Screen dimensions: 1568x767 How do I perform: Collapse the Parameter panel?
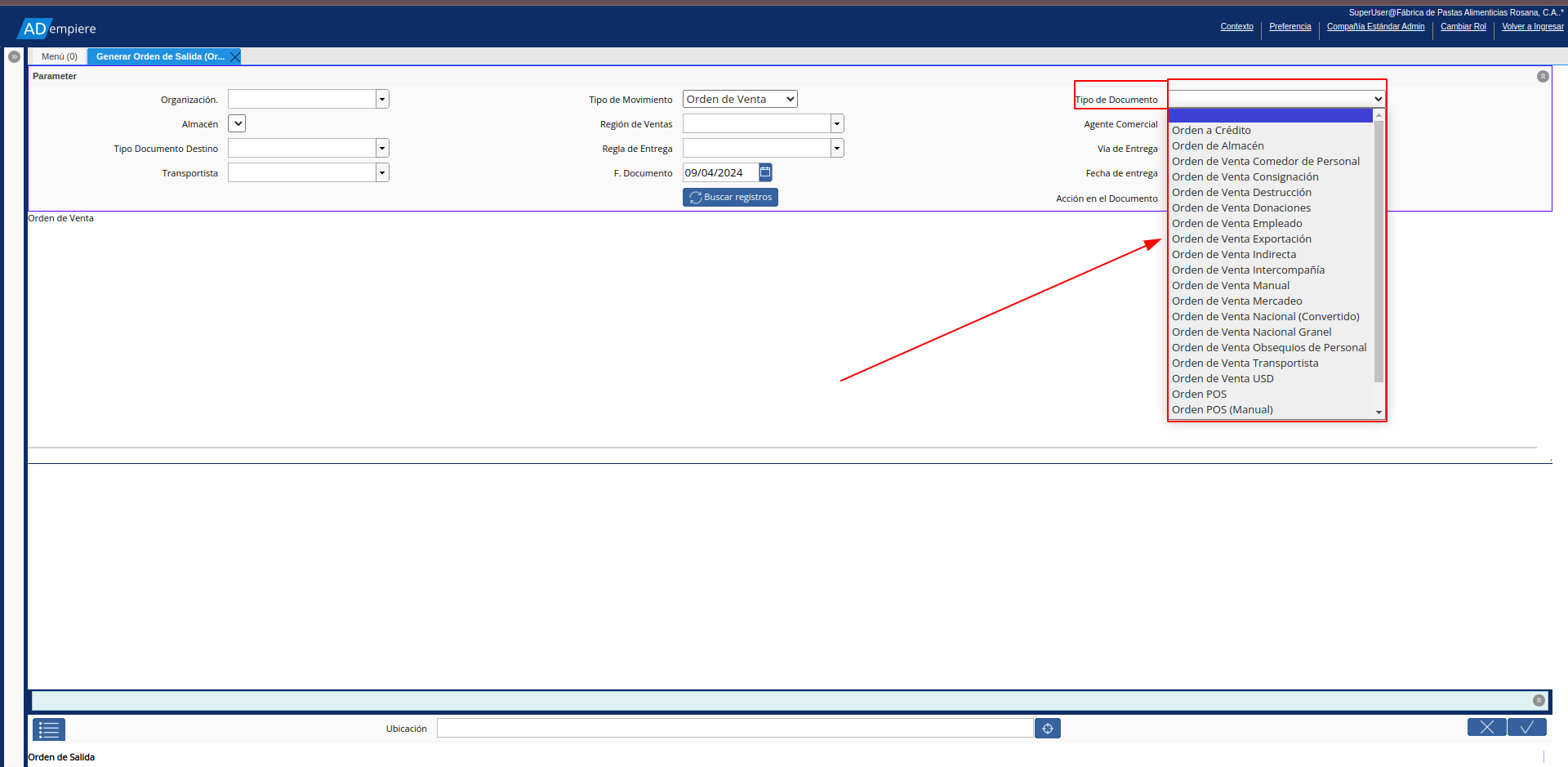(x=1543, y=76)
